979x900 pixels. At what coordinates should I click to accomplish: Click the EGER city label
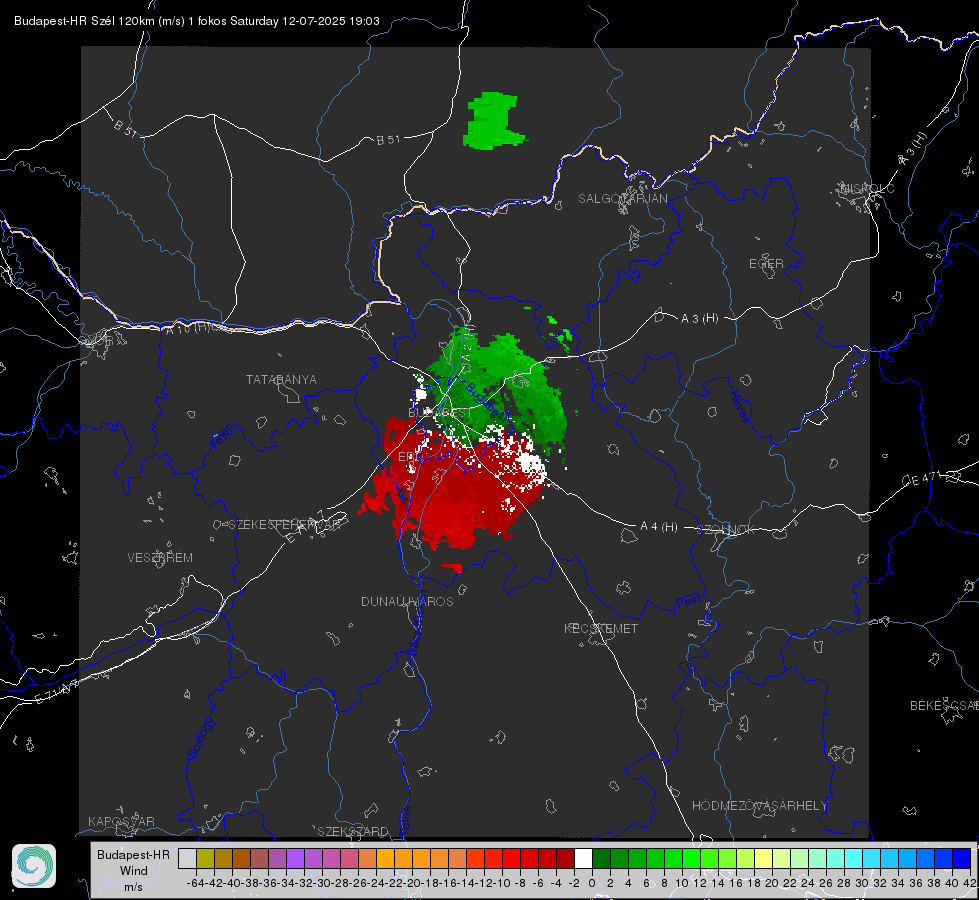pos(766,264)
